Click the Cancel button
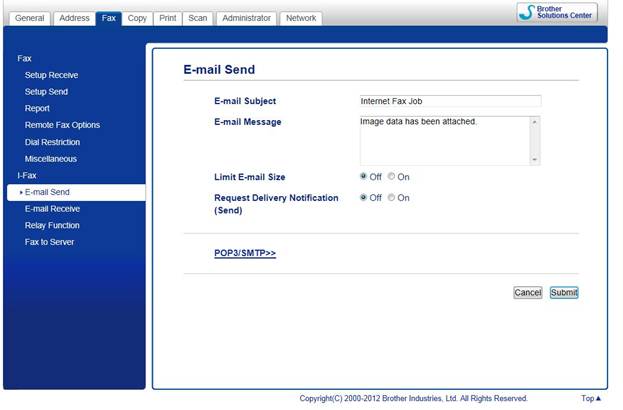 [x=527, y=293]
